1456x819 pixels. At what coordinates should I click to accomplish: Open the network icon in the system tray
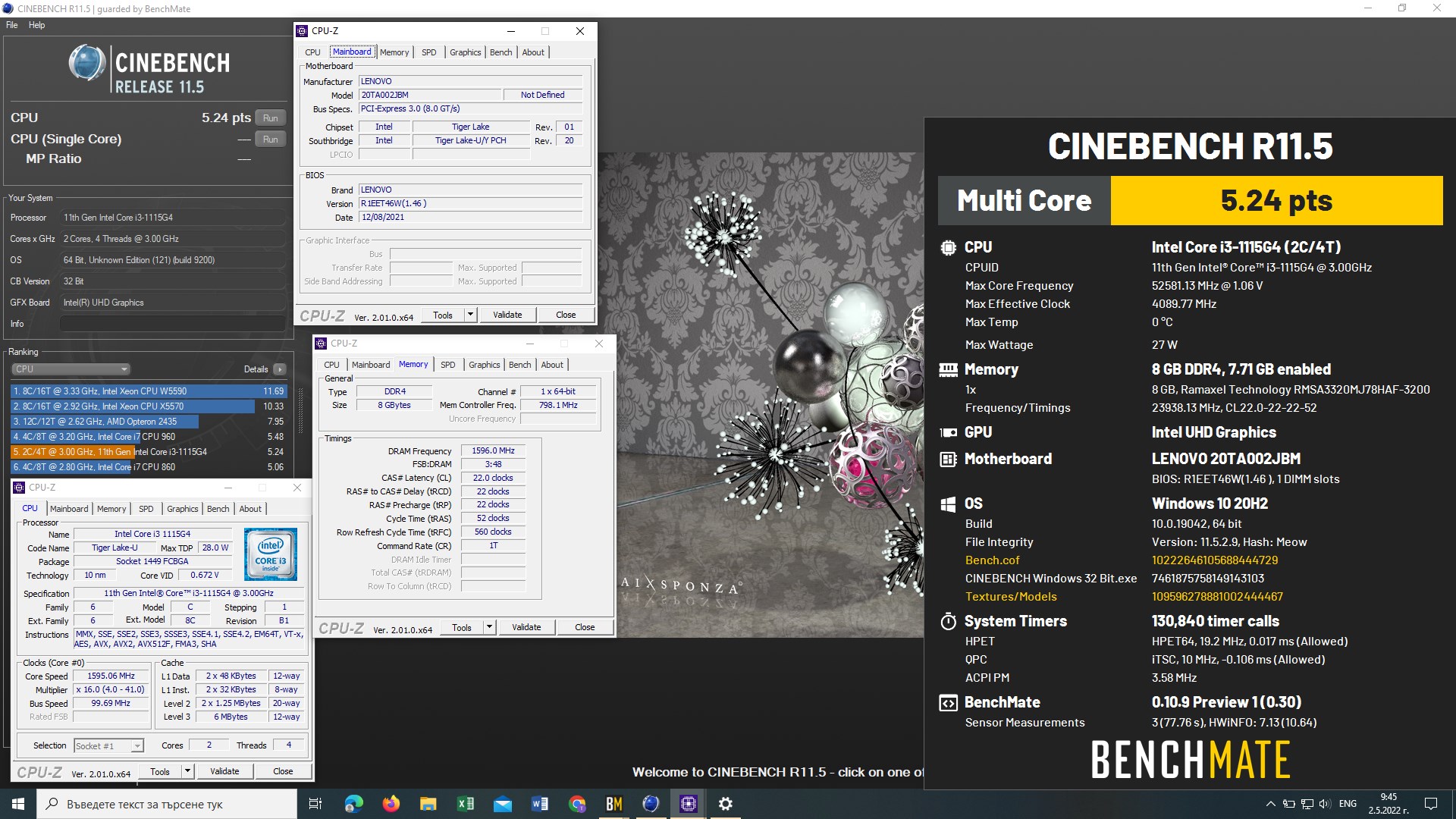click(x=1307, y=804)
